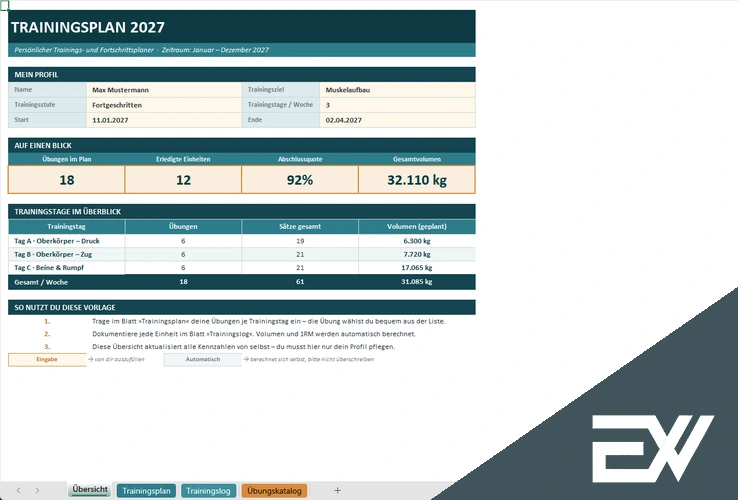The width and height of the screenshot is (738, 500).
Task: Click the 'Abschlussquote' label
Action: tap(300, 159)
